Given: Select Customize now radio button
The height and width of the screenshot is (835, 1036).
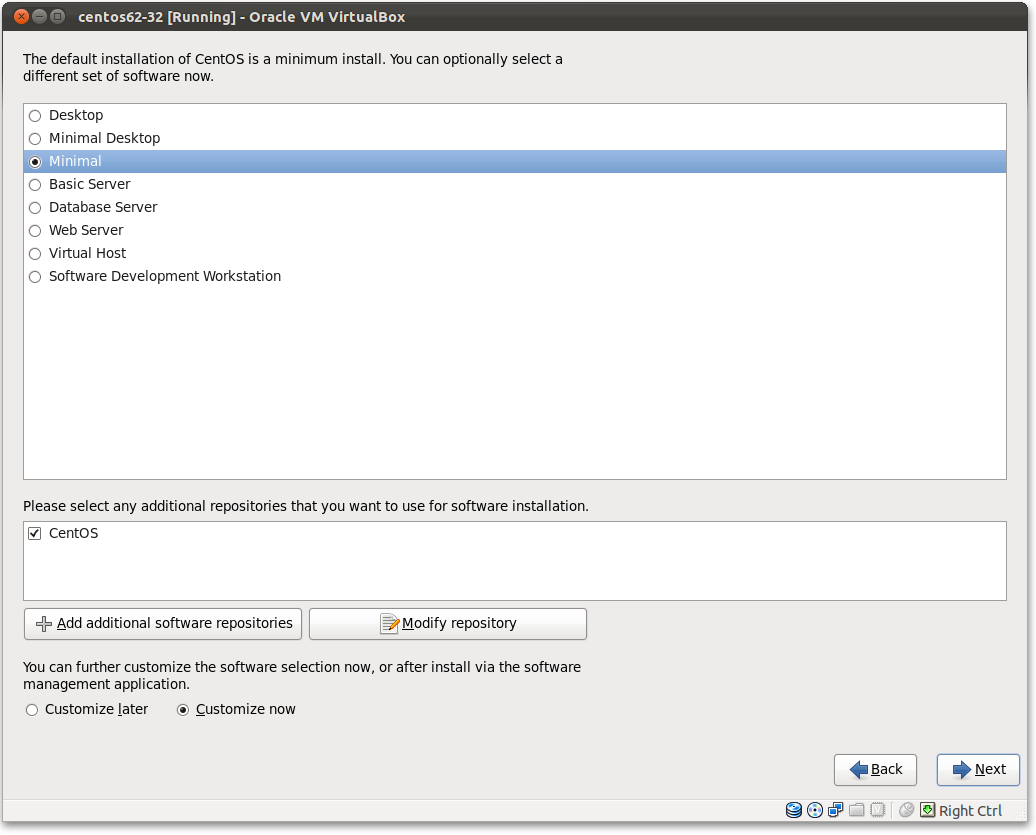Looking at the screenshot, I should [x=183, y=710].
